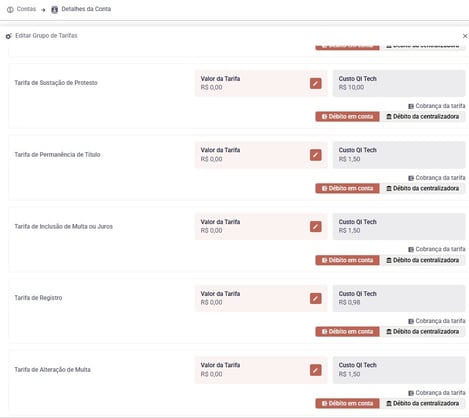Close the Editar Grupo de Tarifas panel
469x418 pixels.
pos(465,36)
